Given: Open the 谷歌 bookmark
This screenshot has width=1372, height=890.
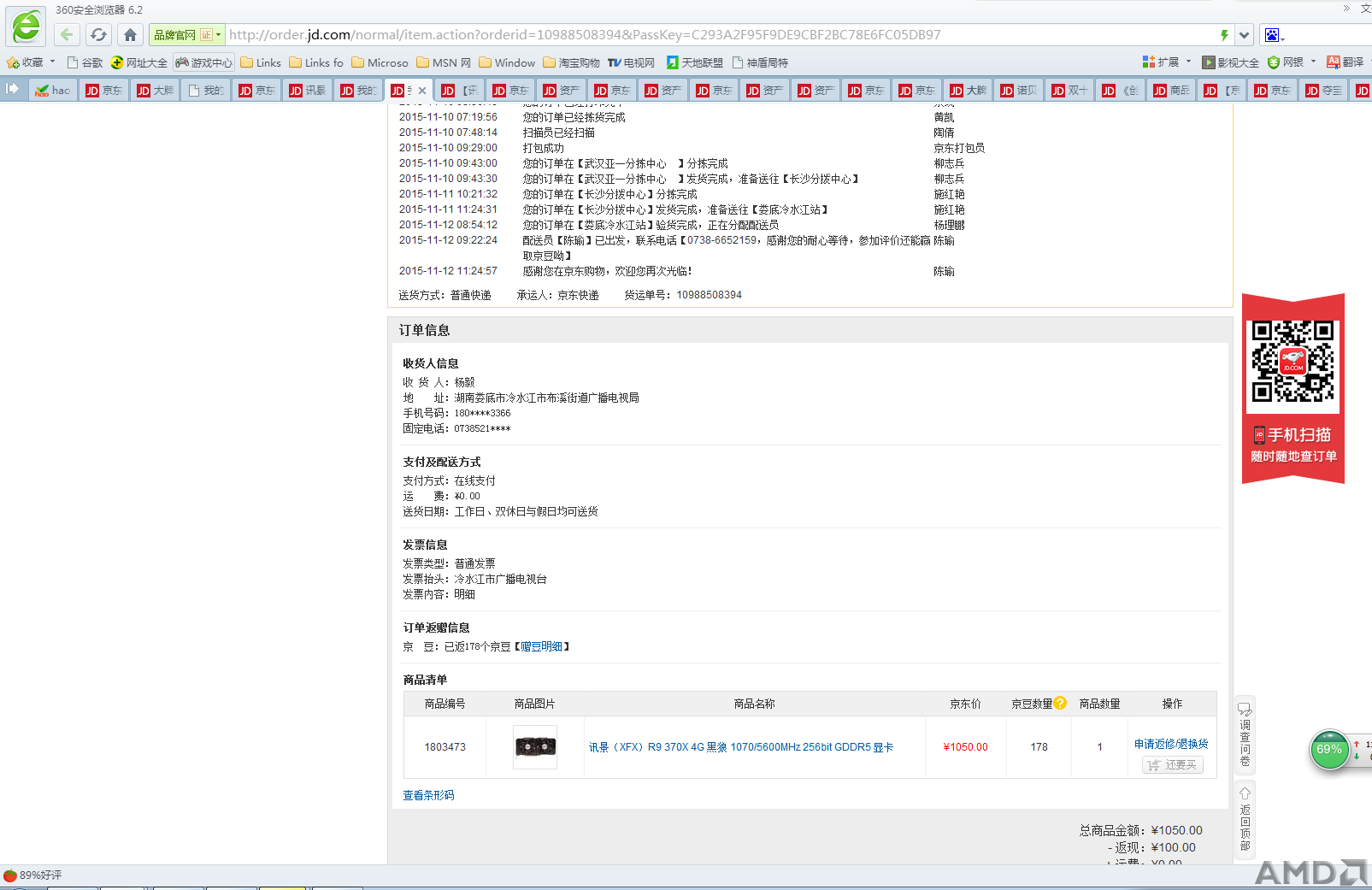Looking at the screenshot, I should point(85,62).
